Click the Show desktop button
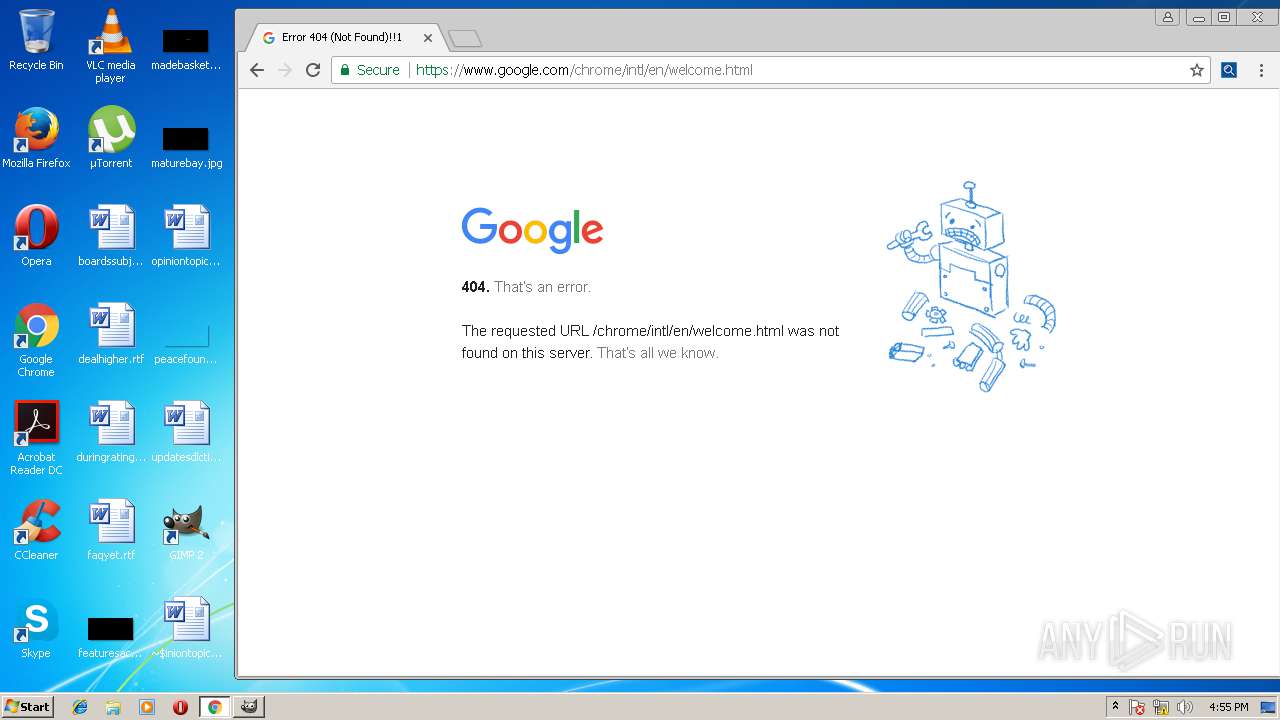This screenshot has width=1280, height=720. click(x=1270, y=707)
